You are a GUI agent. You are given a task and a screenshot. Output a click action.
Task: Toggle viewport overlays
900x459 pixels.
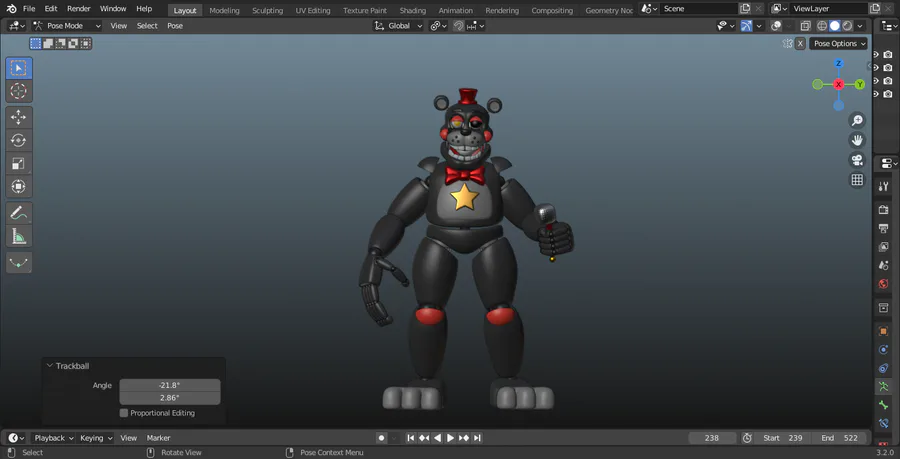click(x=776, y=26)
